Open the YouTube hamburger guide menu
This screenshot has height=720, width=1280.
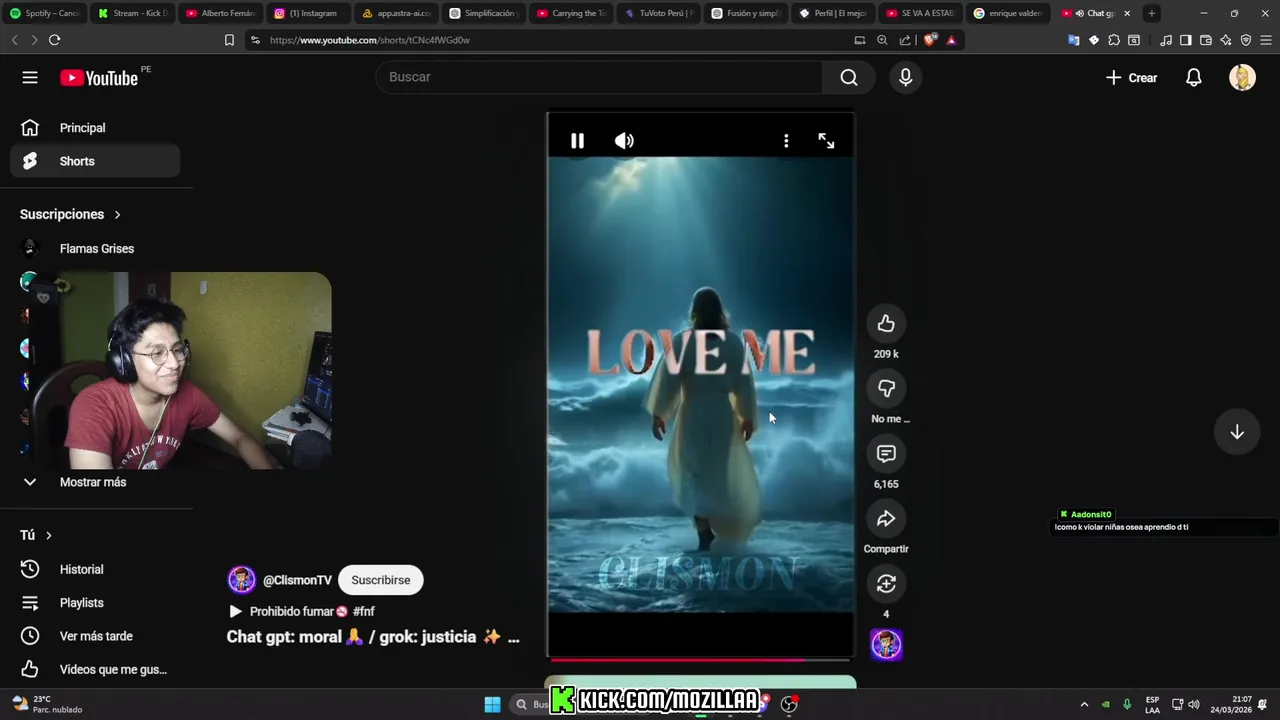(x=30, y=77)
